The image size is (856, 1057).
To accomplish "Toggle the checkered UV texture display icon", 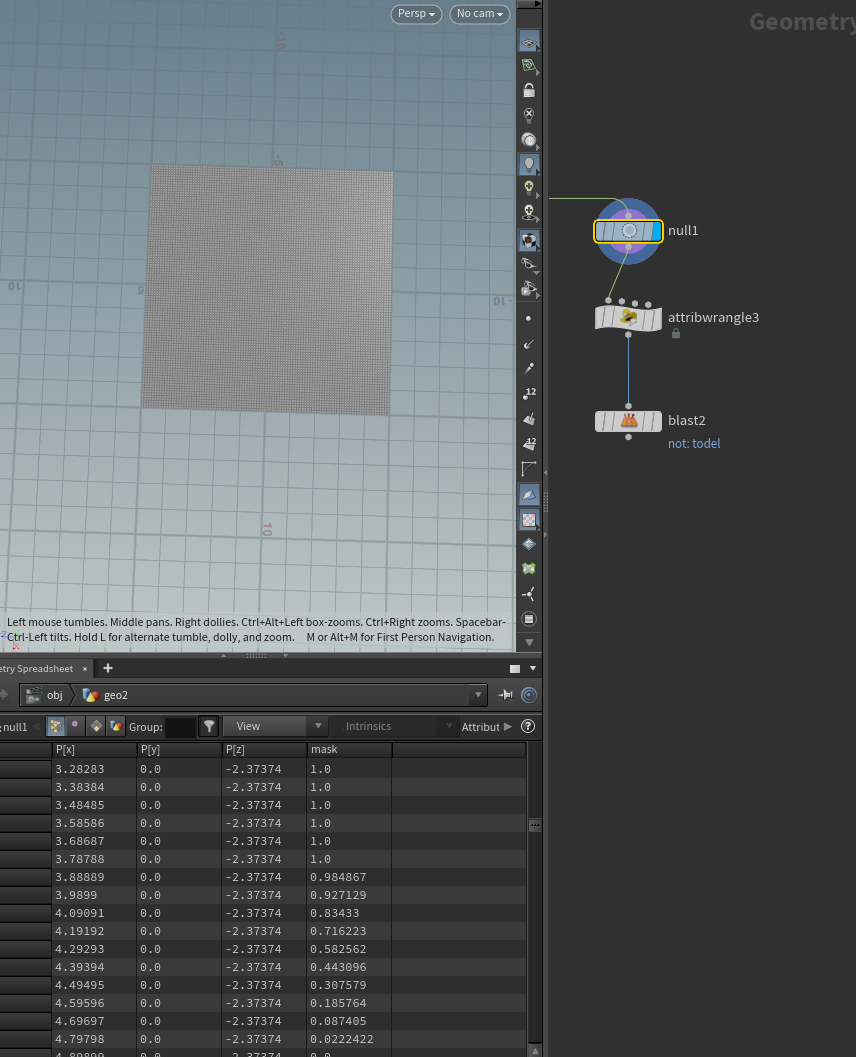I will (529, 519).
